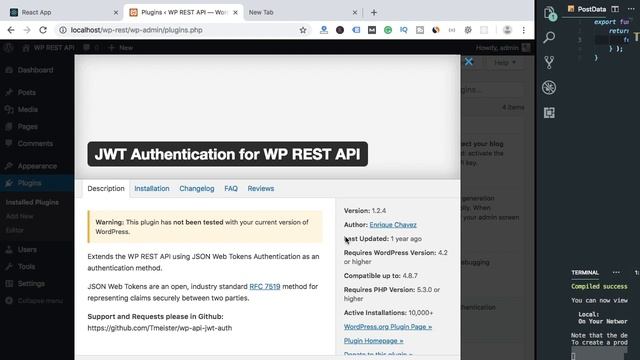Open VS Code Search magnifier icon

point(549,38)
